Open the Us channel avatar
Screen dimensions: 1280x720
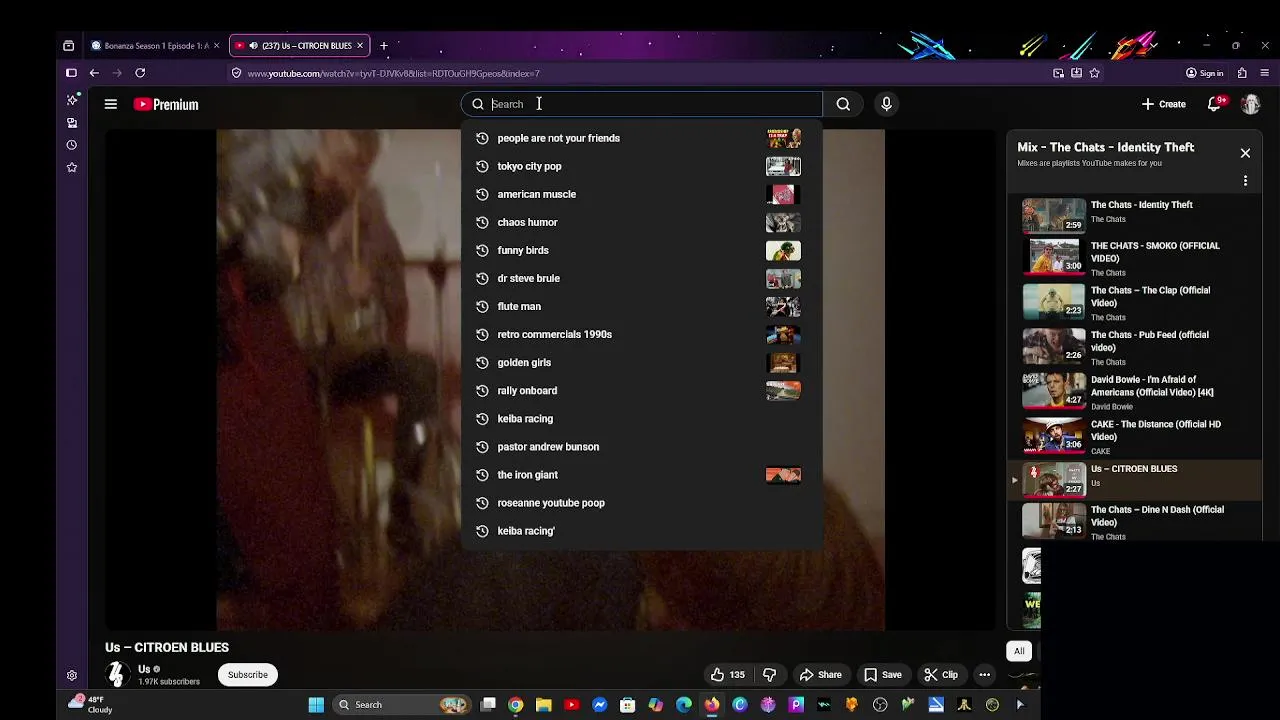pos(117,675)
